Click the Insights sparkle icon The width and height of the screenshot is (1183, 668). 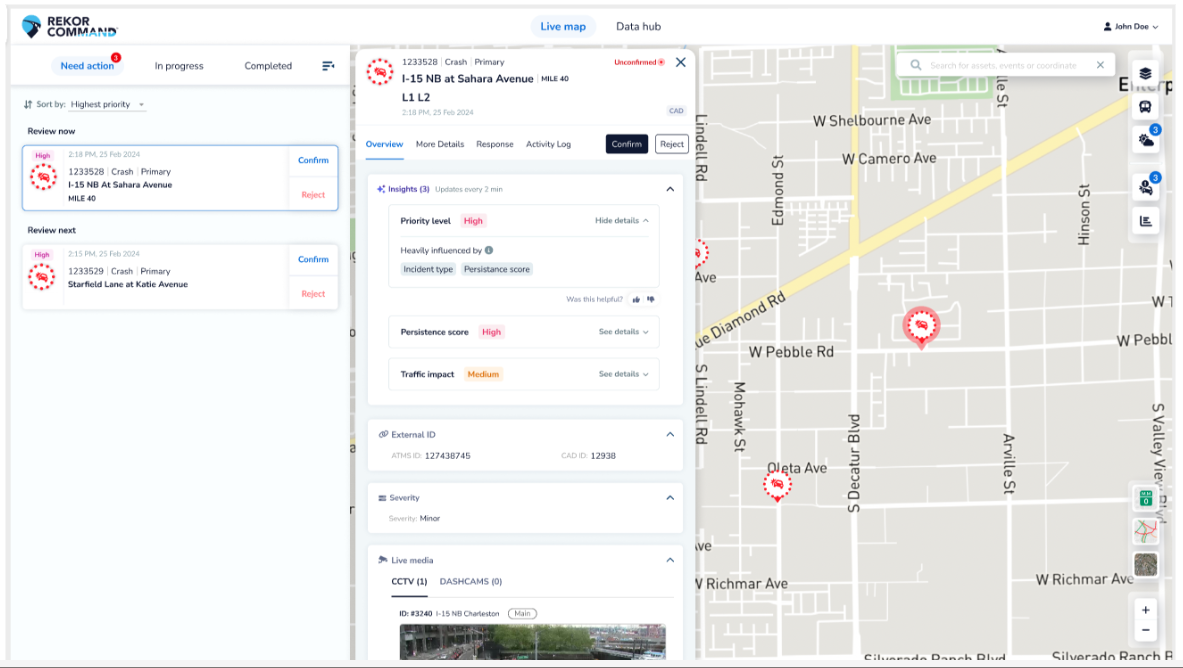pos(381,189)
